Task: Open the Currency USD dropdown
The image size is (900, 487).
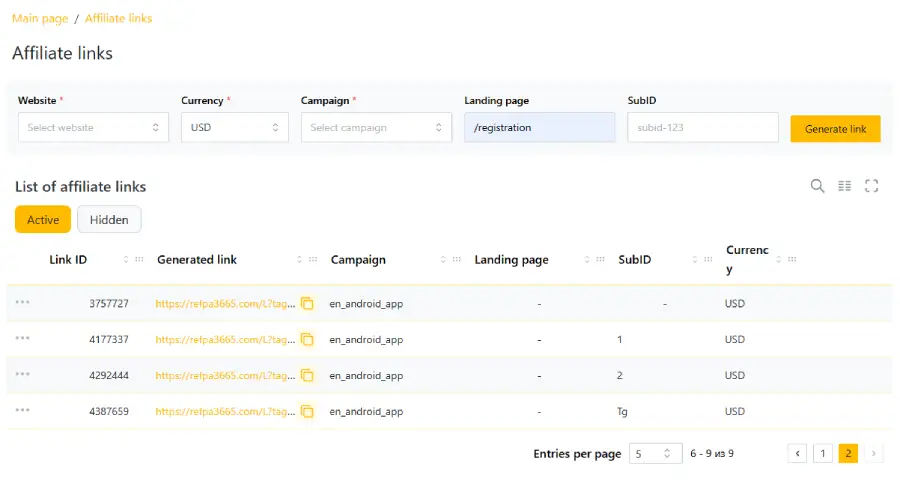Action: pos(235,127)
